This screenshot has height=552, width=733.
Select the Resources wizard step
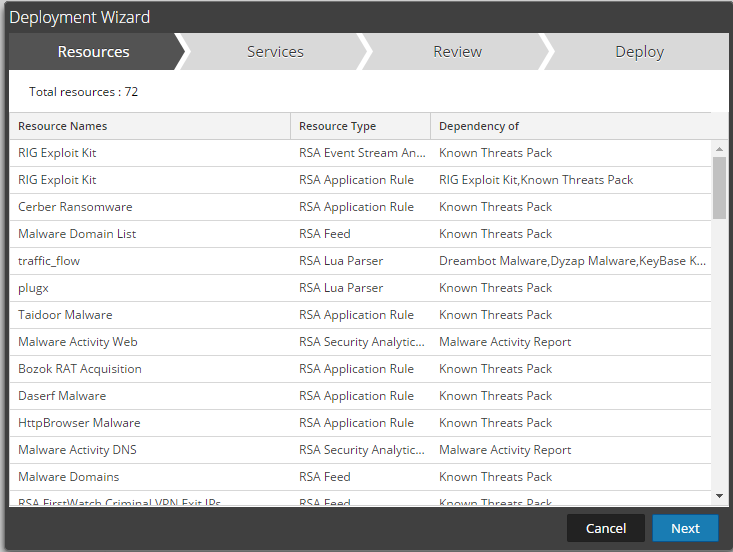coord(93,52)
